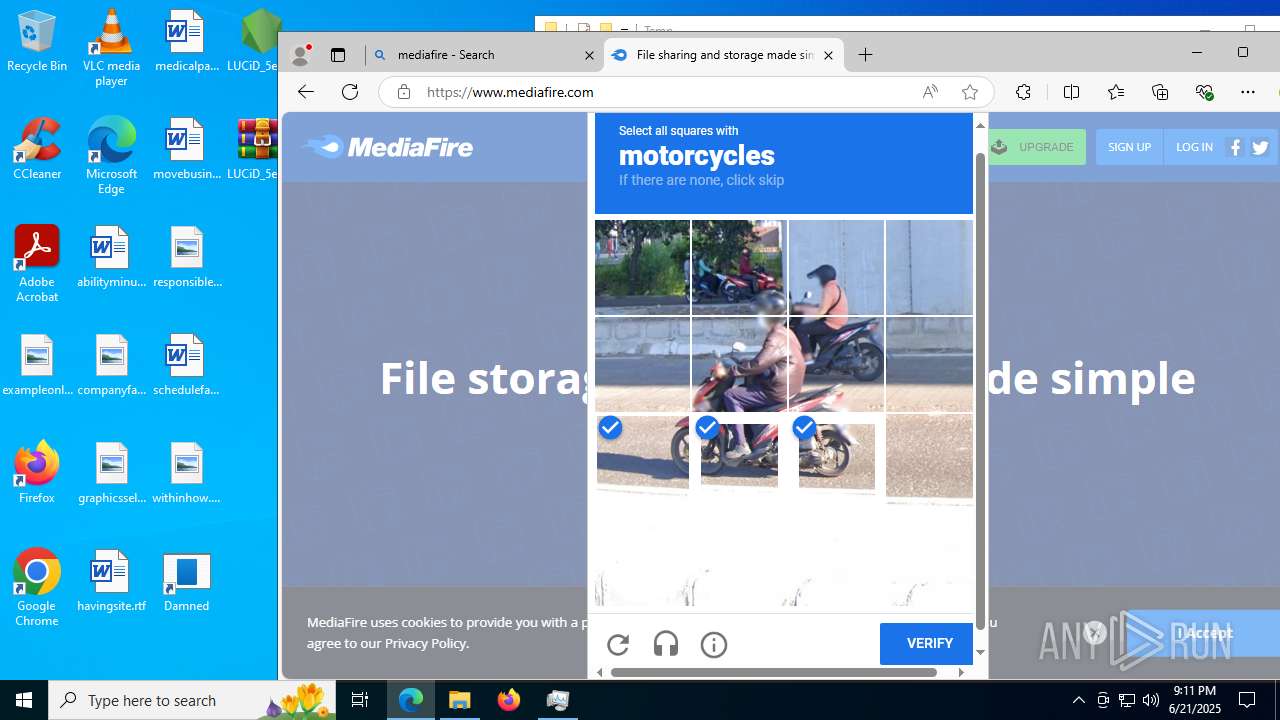Click the Edge browser back arrow
Screen dimensions: 1280x720
[306, 92]
